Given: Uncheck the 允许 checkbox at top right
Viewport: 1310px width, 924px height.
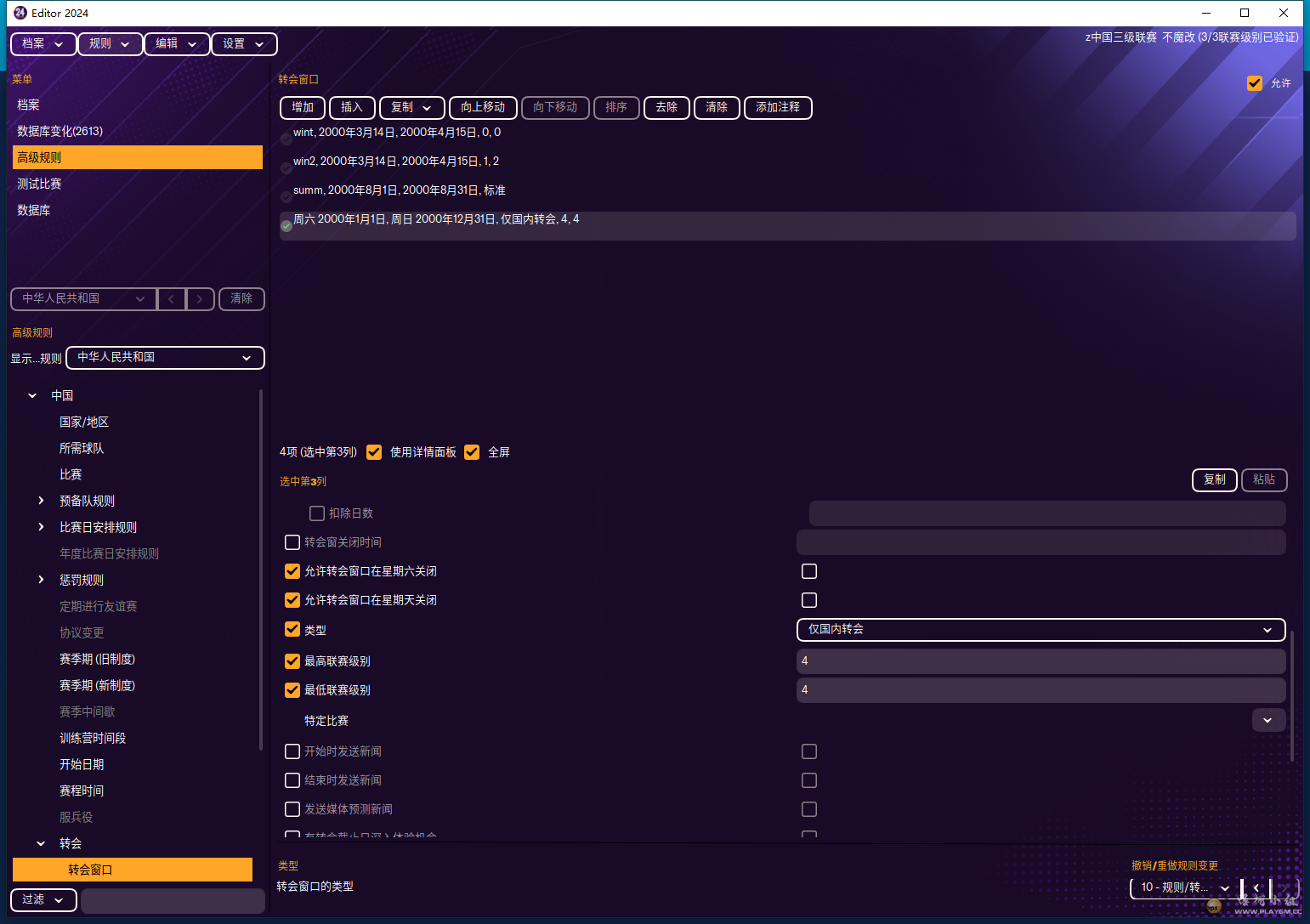Looking at the screenshot, I should coord(1255,83).
